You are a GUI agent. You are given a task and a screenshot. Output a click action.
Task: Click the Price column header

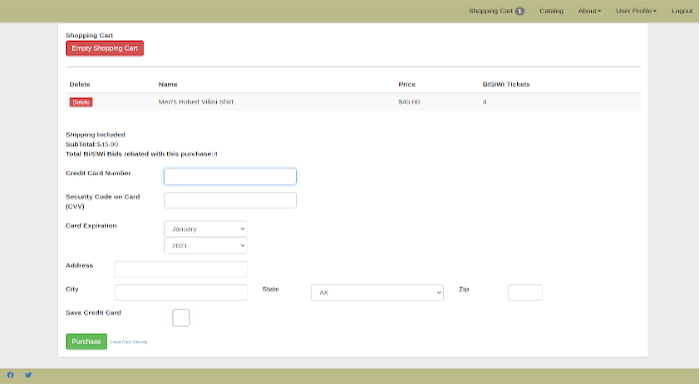(407, 84)
